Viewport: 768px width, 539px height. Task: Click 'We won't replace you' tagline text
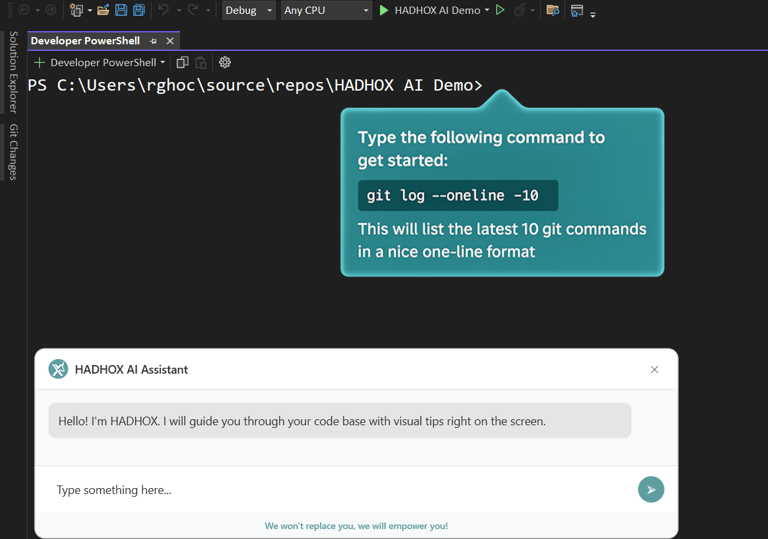click(x=356, y=526)
